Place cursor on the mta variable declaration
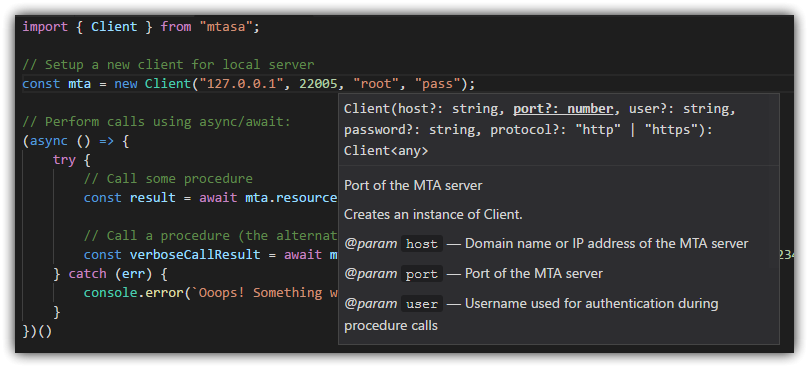The width and height of the screenshot is (809, 368). pyautogui.click(x=79, y=84)
